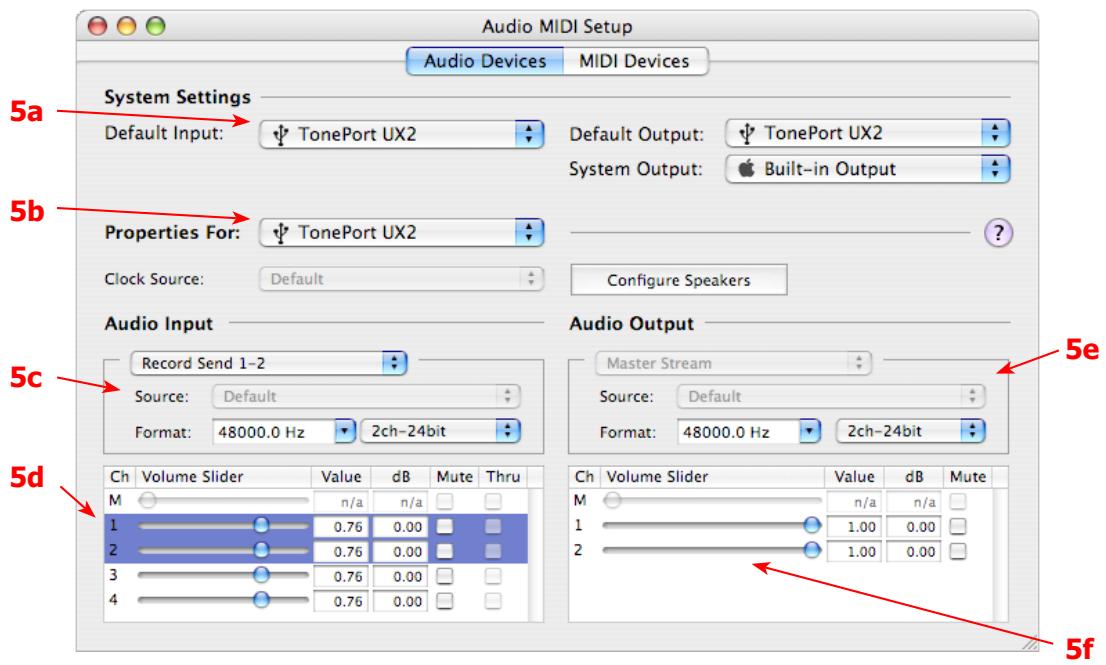Click the red close window button
The height and width of the screenshot is (665, 1106).
97,26
